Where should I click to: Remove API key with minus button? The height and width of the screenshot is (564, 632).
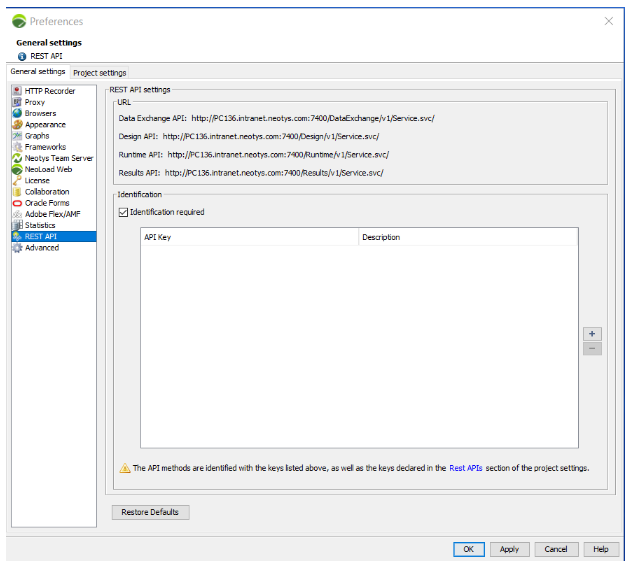click(x=592, y=348)
